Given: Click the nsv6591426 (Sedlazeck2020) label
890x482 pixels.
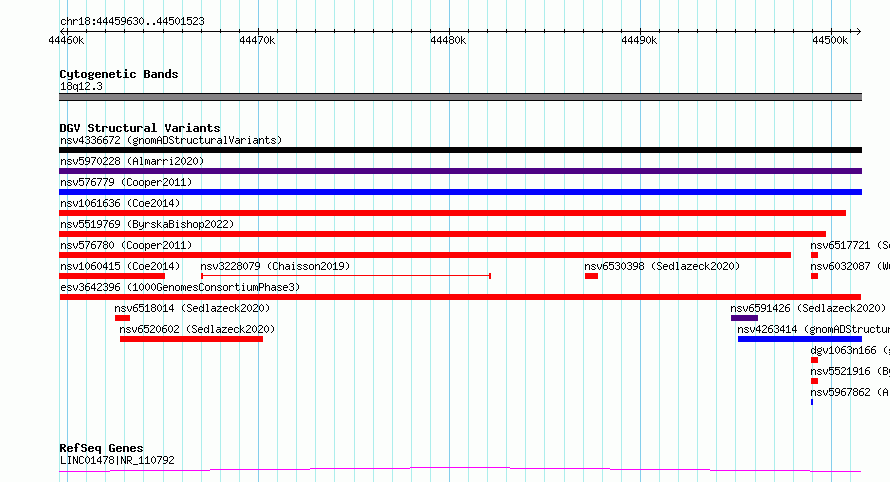Looking at the screenshot, I should (x=808, y=308).
